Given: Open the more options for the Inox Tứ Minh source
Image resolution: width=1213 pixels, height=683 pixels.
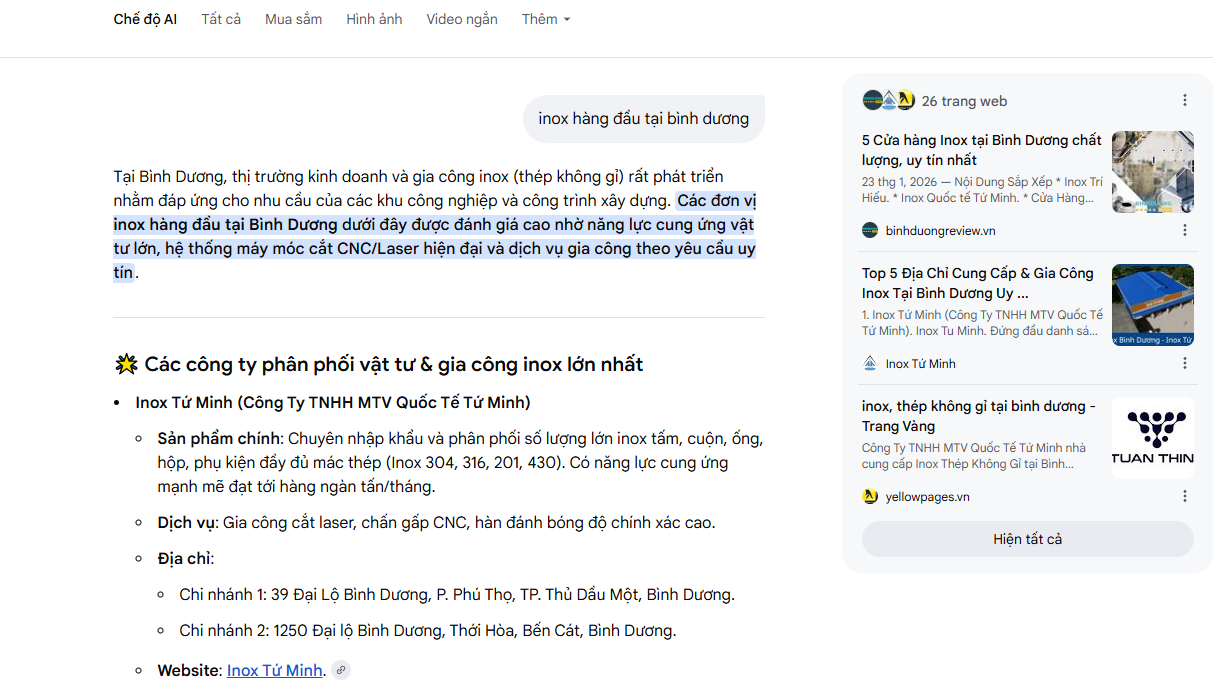Looking at the screenshot, I should (1185, 363).
